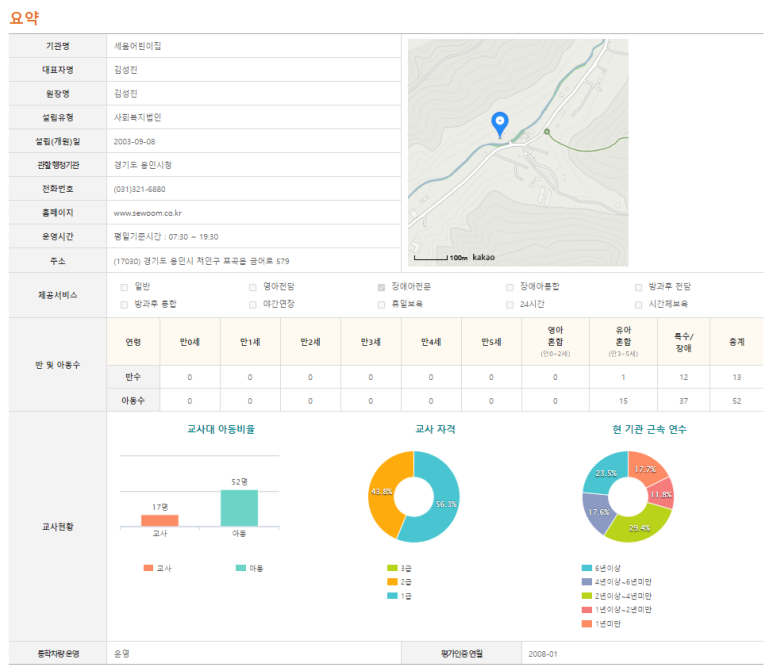Toggle the 교사 legend swatch in bar chart

click(148, 568)
